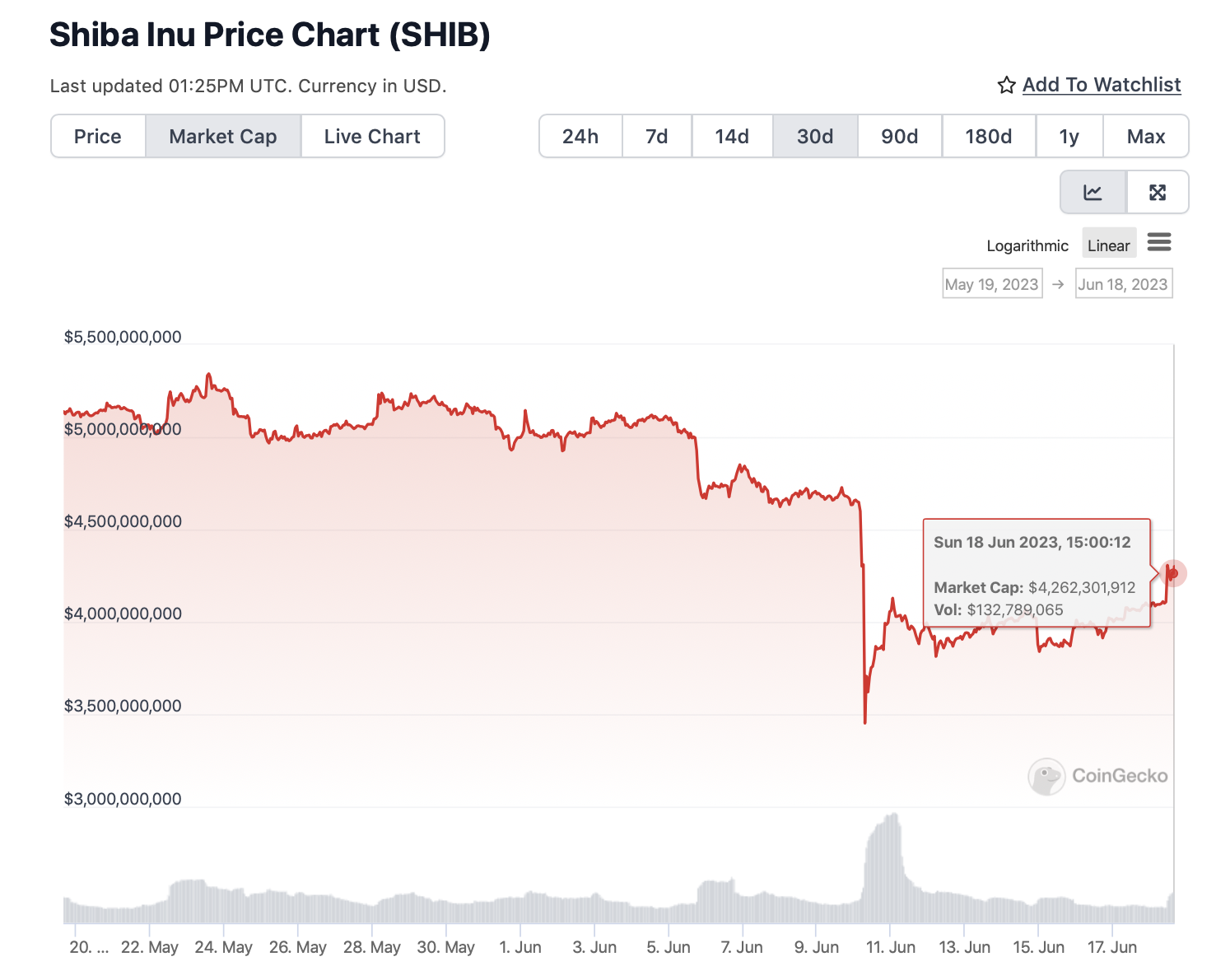Click the Add To Watchlist link

1102,85
